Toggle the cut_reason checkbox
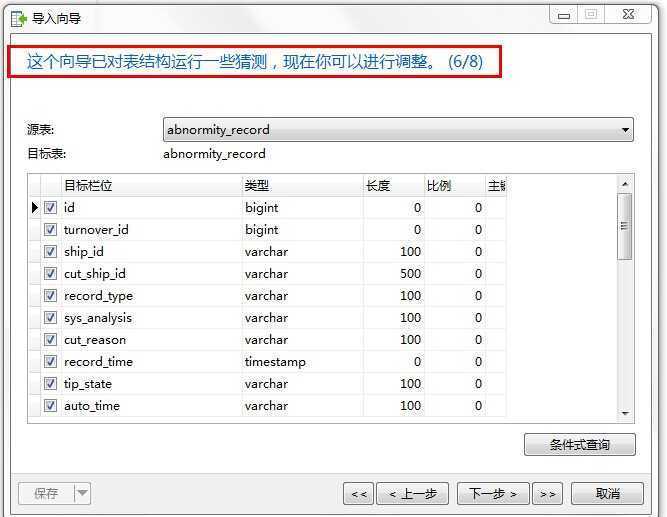Screen dimensions: 667x517 pos(50,340)
